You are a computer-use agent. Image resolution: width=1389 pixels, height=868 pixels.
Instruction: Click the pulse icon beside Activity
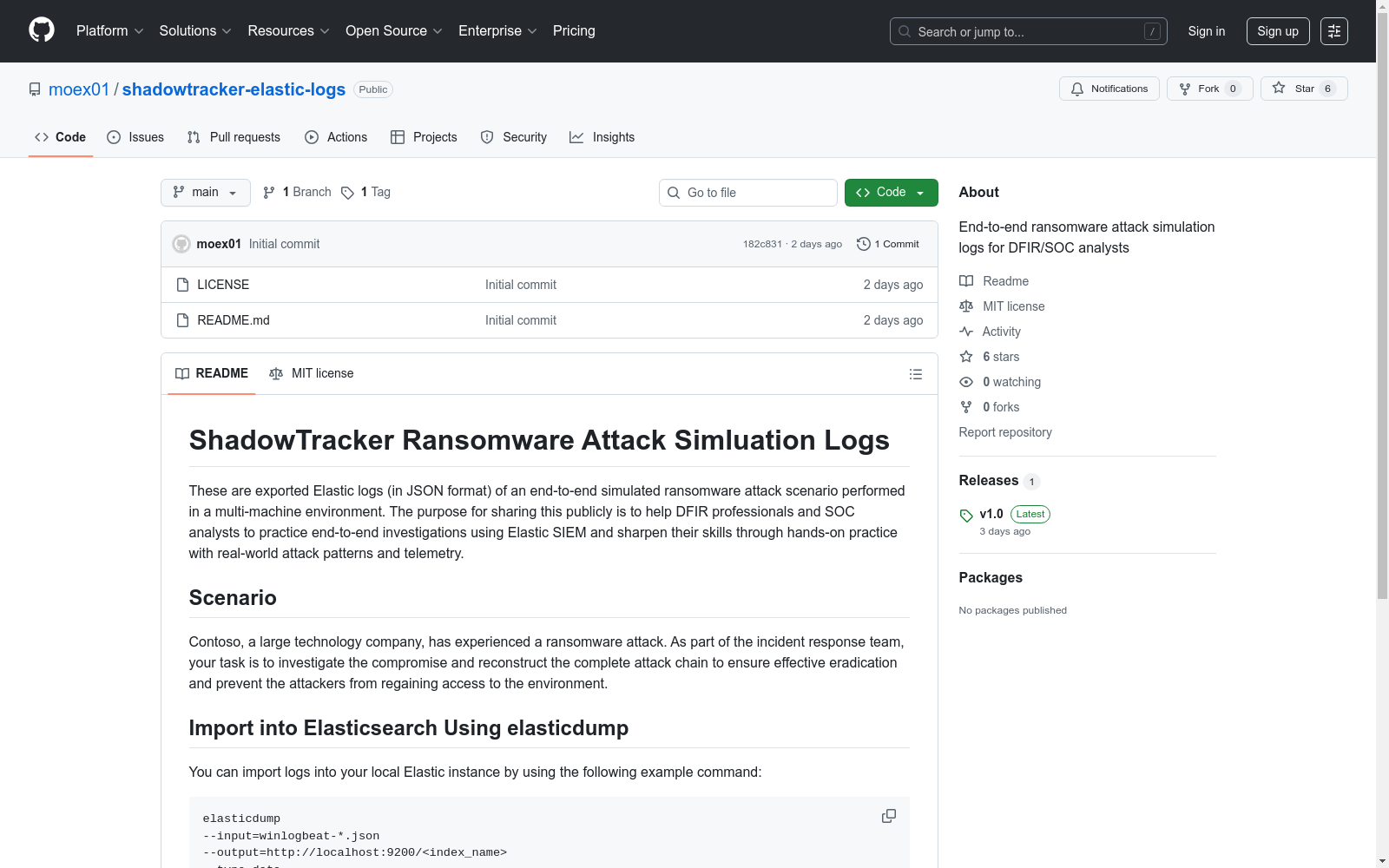[966, 332]
